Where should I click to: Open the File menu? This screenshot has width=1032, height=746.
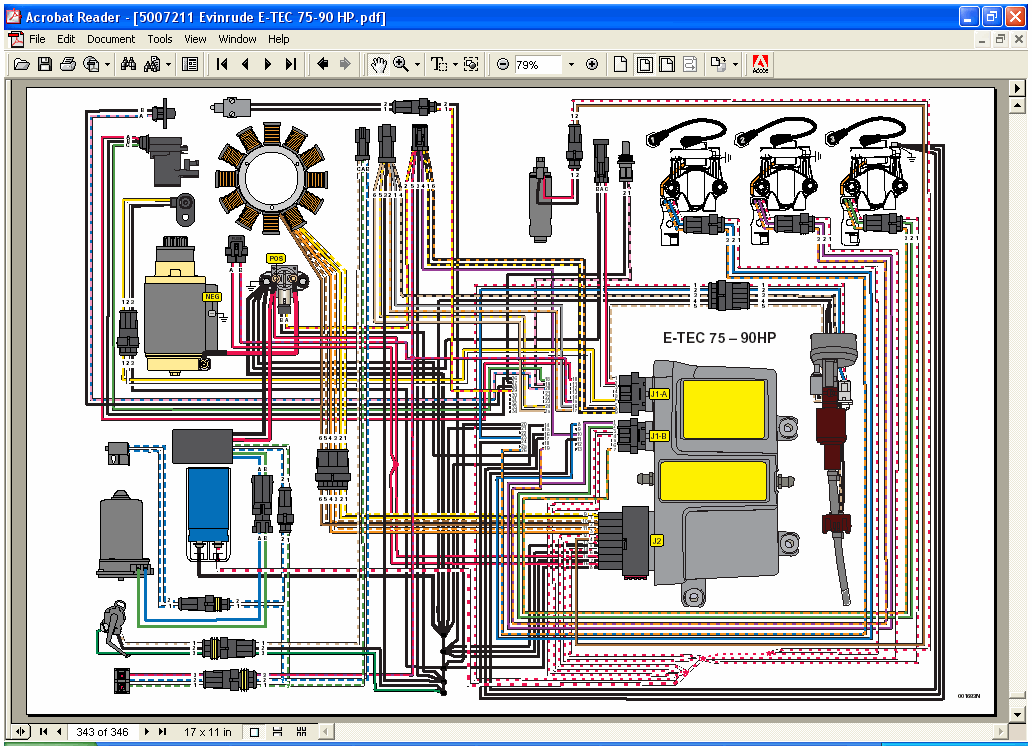[x=37, y=40]
